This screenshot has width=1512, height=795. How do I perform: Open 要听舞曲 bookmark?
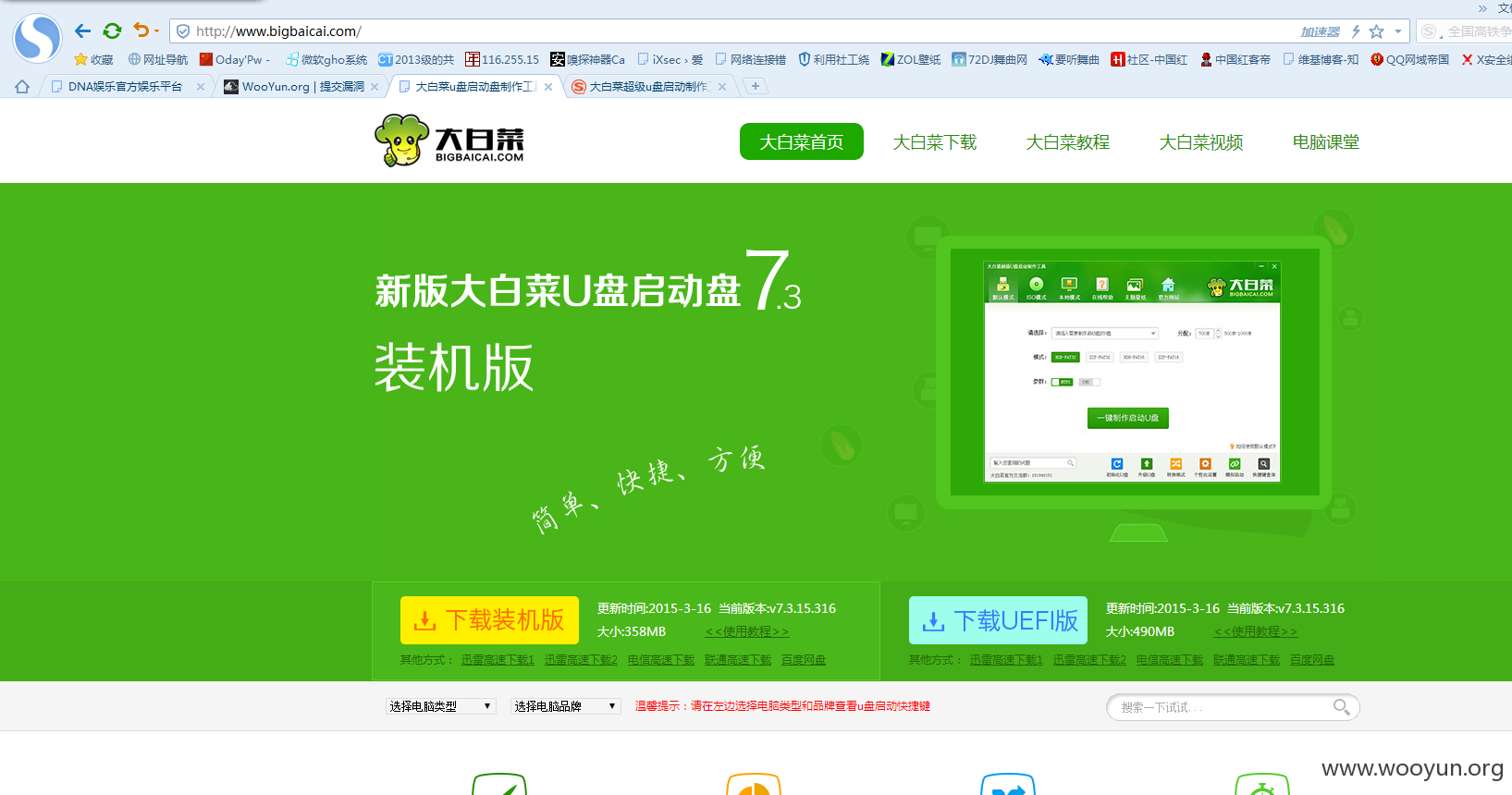tap(1069, 59)
